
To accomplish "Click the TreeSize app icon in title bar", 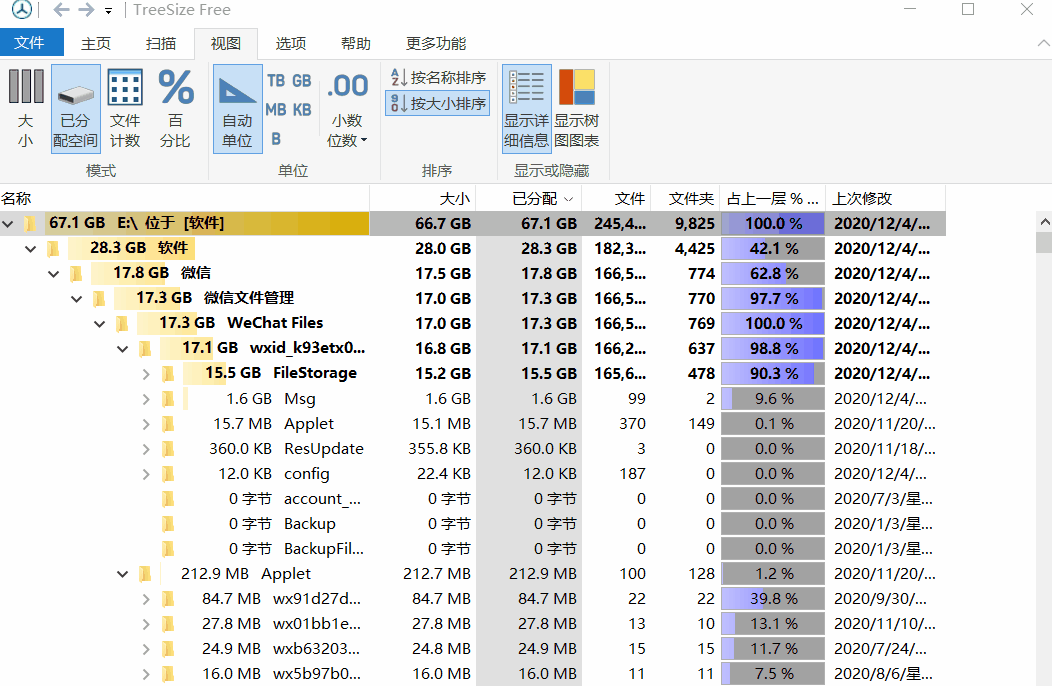I will [x=21, y=10].
